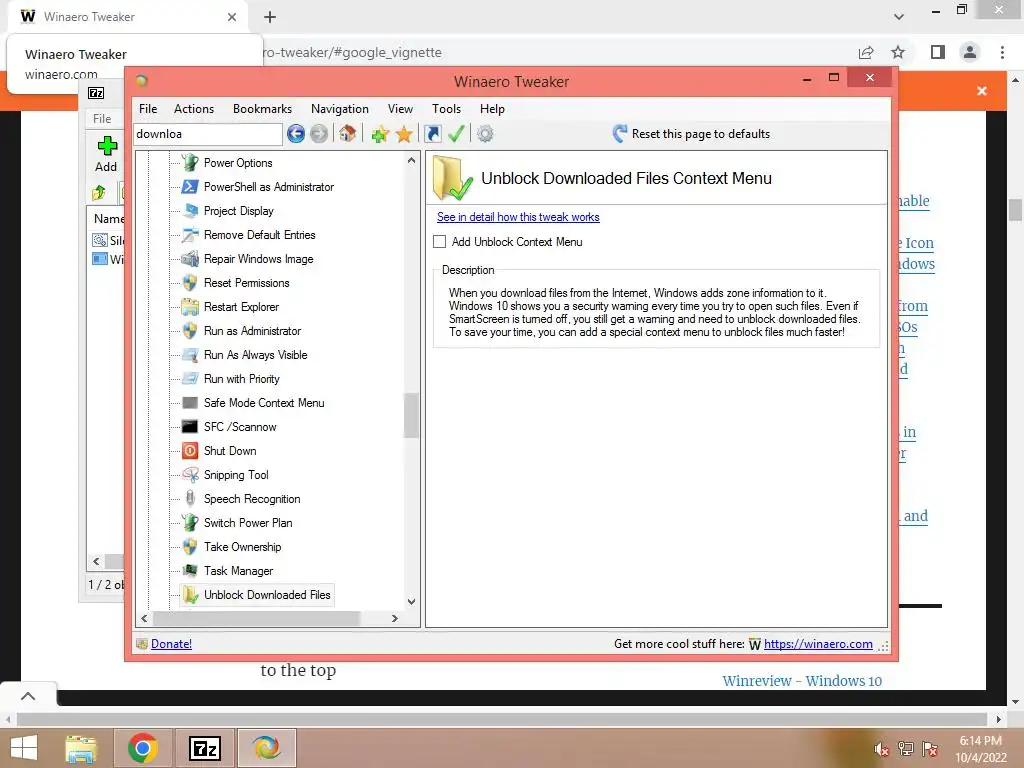Go to the Home page icon
This screenshot has height=768, width=1024.
click(x=347, y=134)
